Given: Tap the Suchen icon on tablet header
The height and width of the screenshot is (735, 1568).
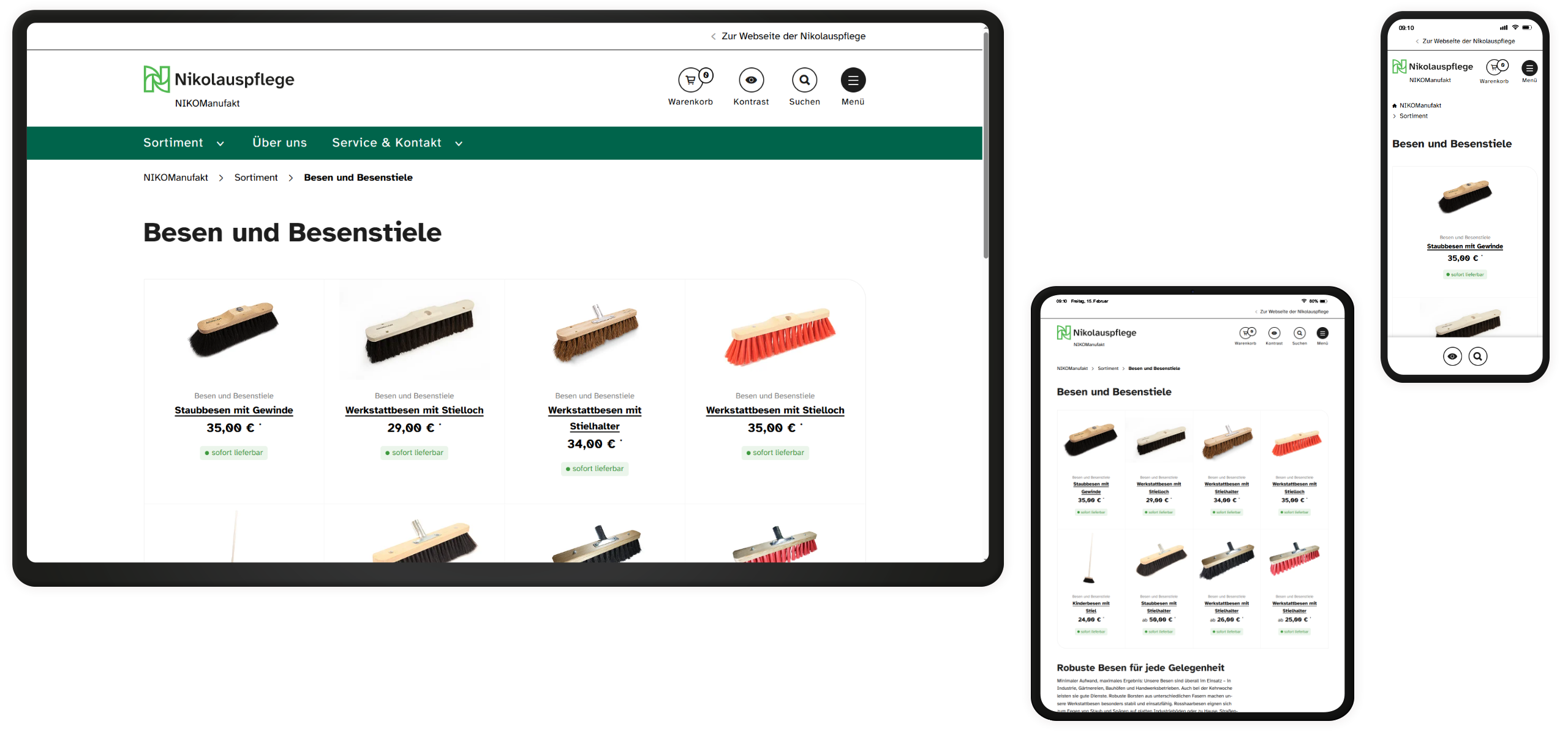Looking at the screenshot, I should pos(1299,333).
